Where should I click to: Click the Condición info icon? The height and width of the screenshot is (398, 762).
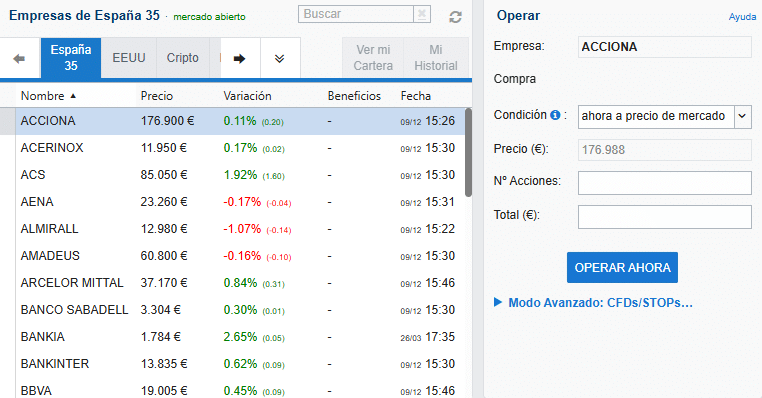click(554, 115)
